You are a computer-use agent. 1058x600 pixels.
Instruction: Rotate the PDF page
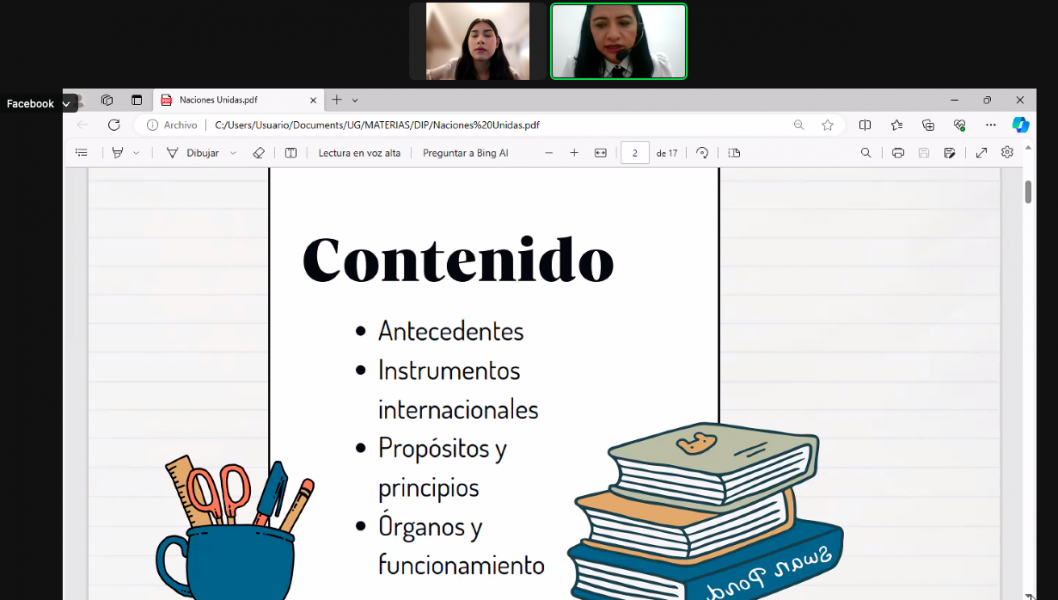pos(702,153)
